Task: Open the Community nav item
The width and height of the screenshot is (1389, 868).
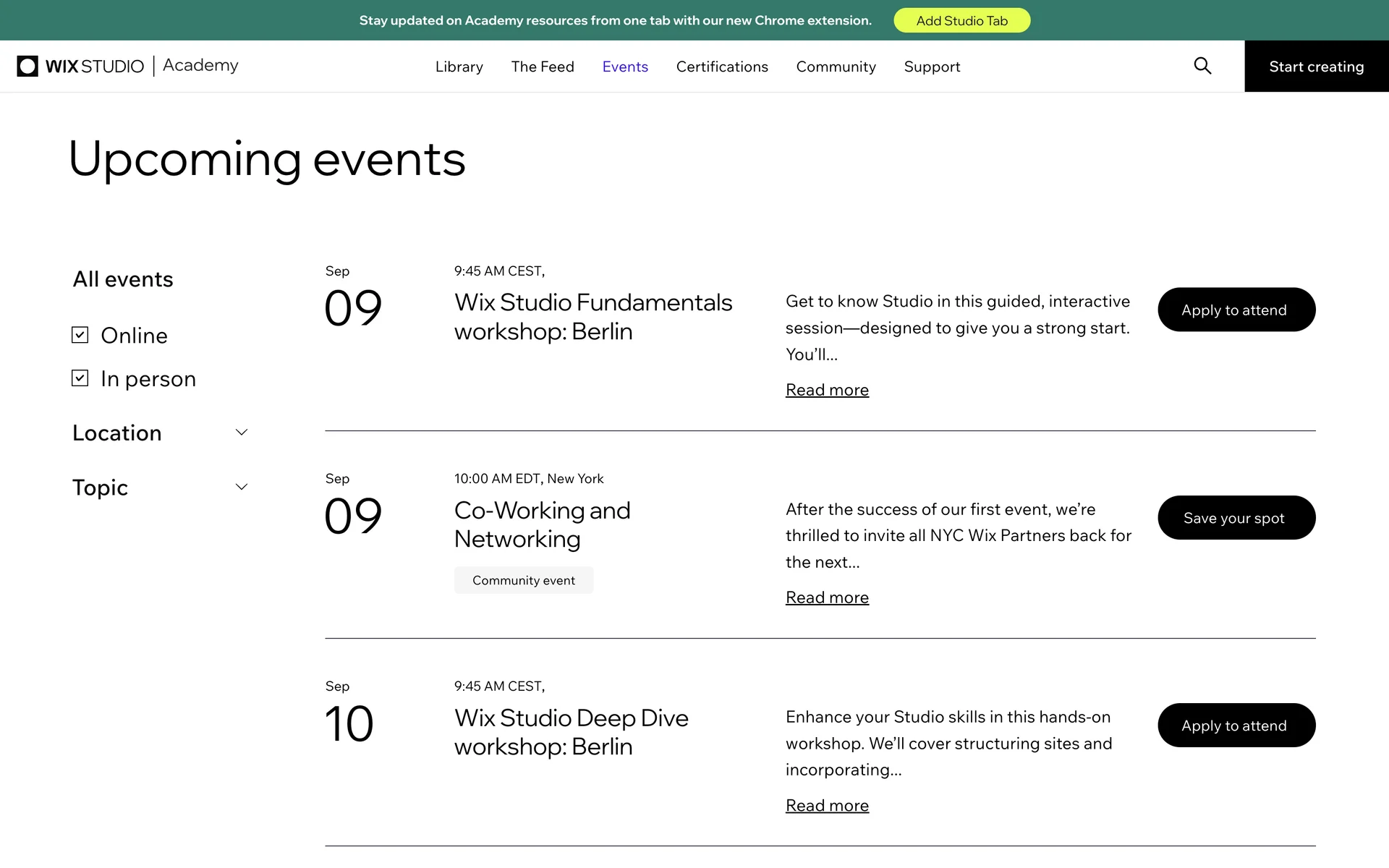Action: tap(836, 67)
